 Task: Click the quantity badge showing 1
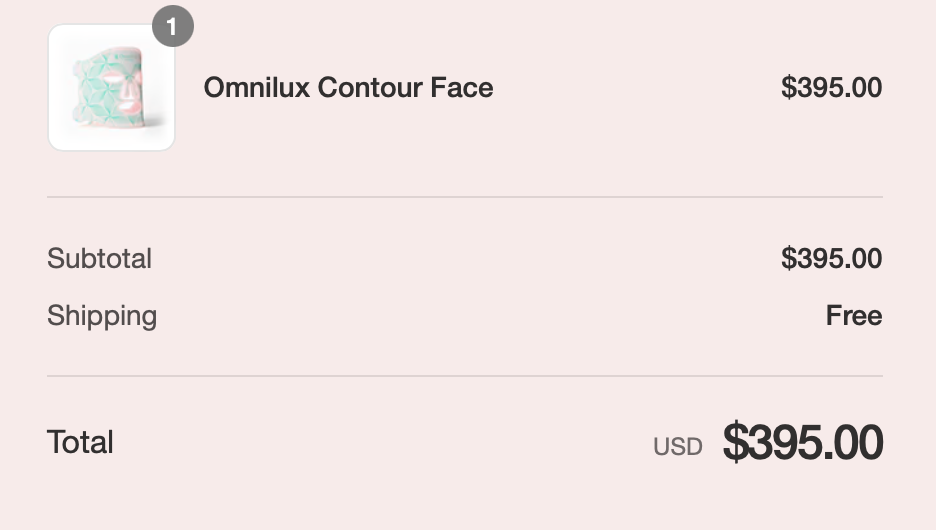point(172,27)
